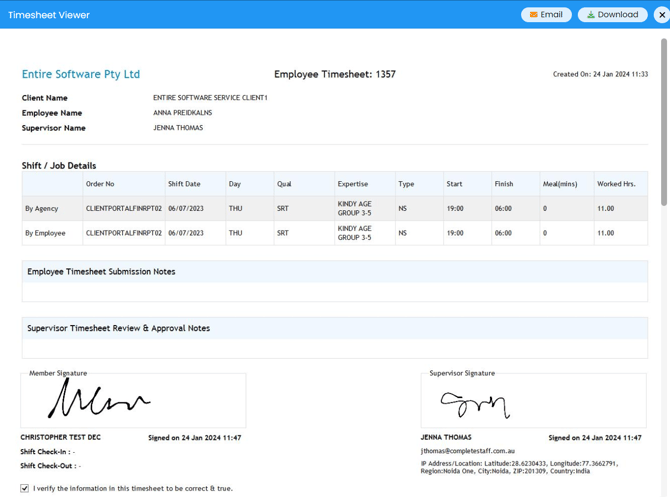The width and height of the screenshot is (670, 497).
Task: Toggle the verify information checkbox
Action: coord(24,488)
